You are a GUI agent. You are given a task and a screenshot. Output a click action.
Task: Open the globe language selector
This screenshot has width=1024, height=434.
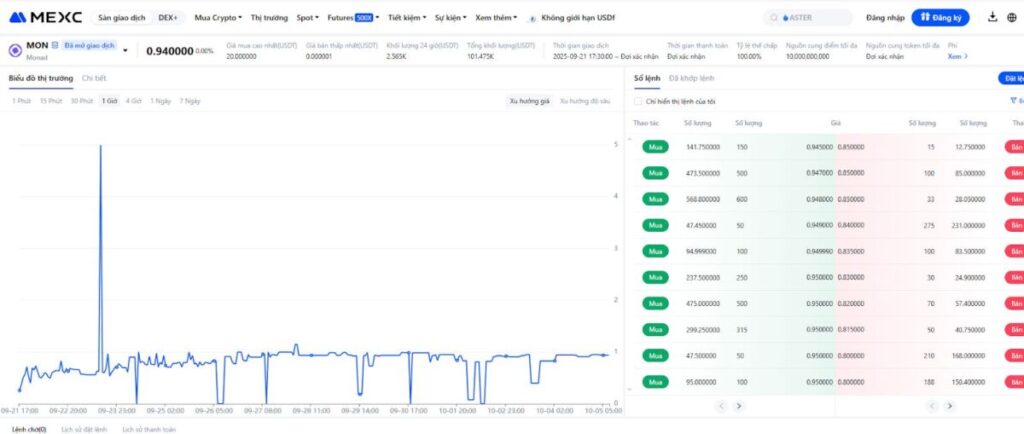pos(1012,17)
